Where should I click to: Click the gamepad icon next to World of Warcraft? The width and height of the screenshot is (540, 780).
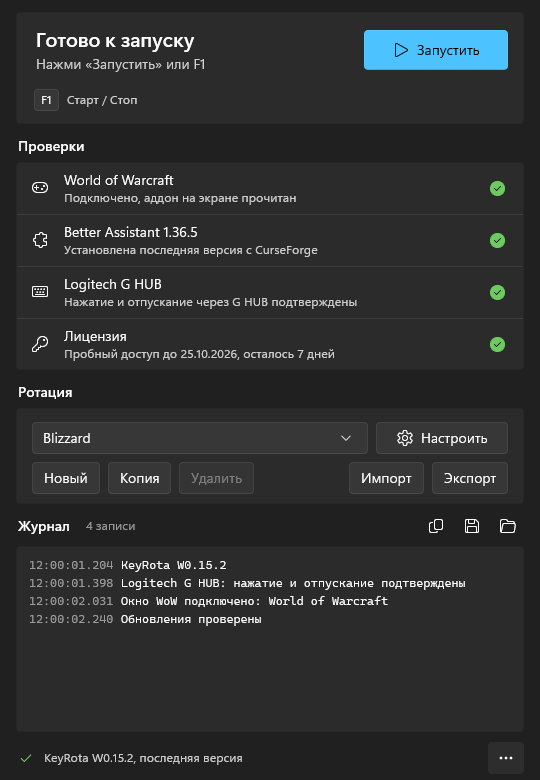pyautogui.click(x=40, y=188)
